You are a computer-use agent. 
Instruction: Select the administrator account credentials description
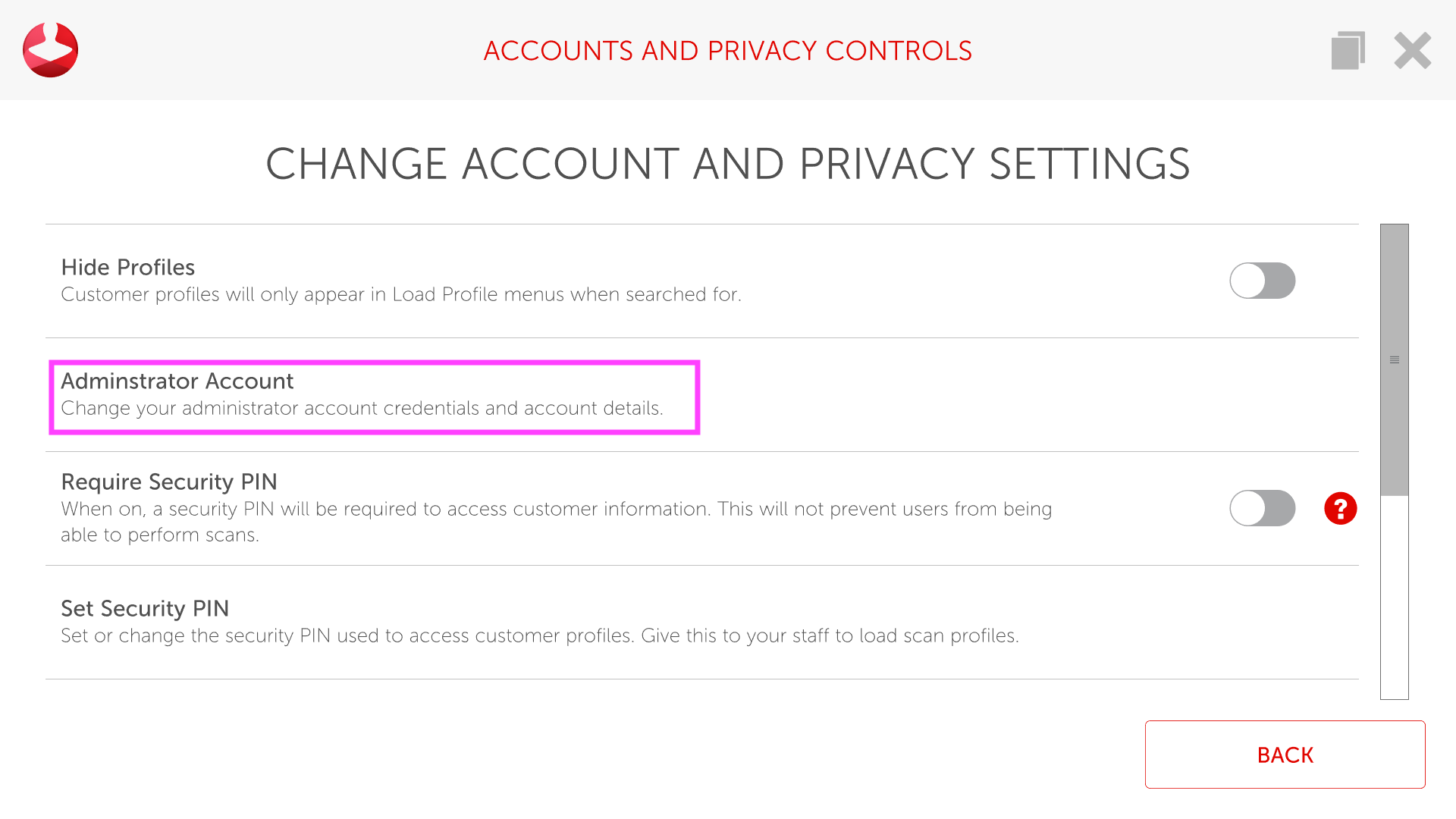click(362, 408)
